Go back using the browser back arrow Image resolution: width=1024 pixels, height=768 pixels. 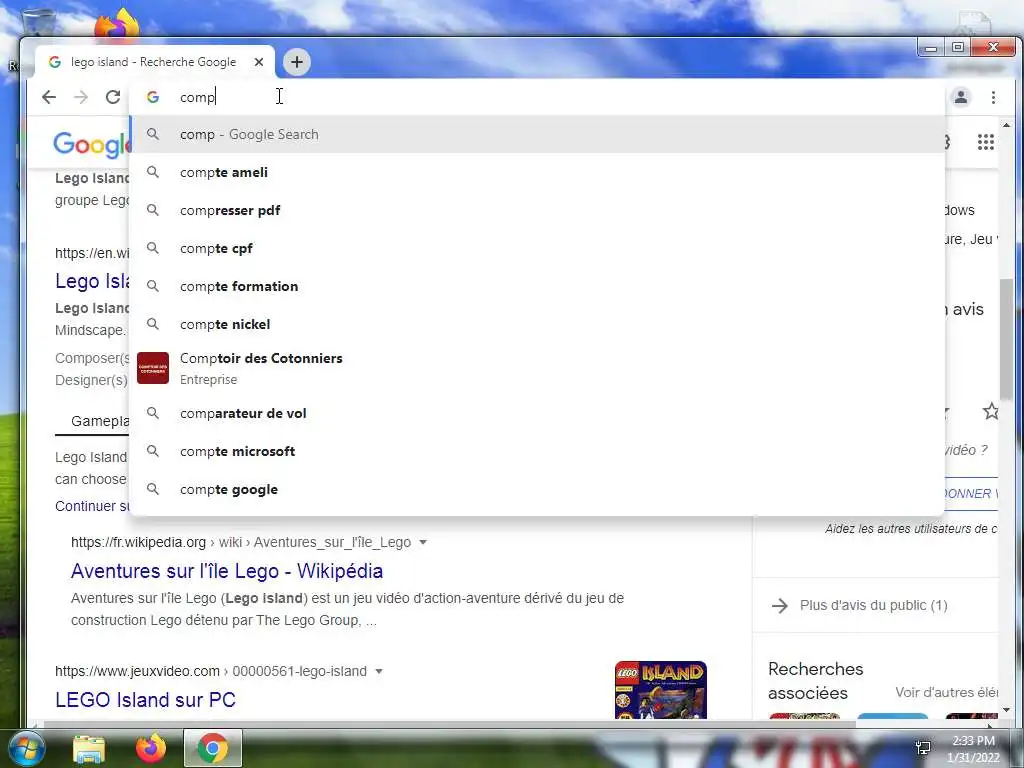(x=49, y=97)
